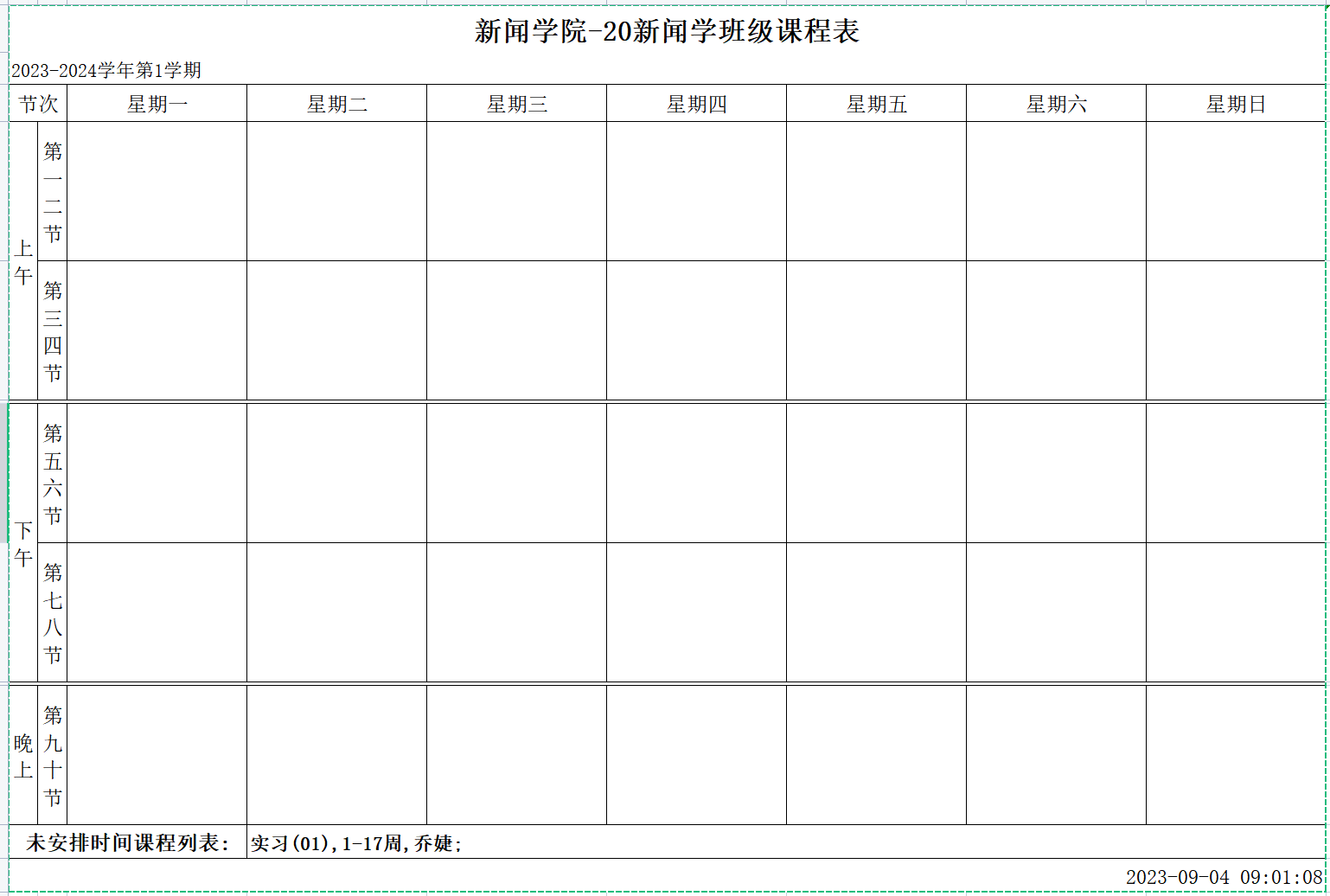Click the 第一二节 period cell
Image resolution: width=1330 pixels, height=896 pixels.
pyautogui.click(x=53, y=192)
